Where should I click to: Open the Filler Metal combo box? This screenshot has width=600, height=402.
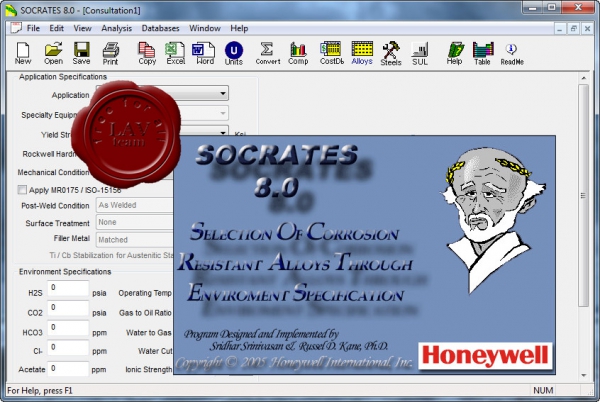(135, 240)
